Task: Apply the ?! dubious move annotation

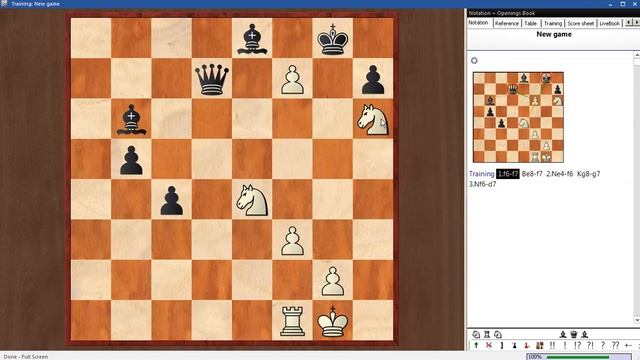Action: coord(590,345)
